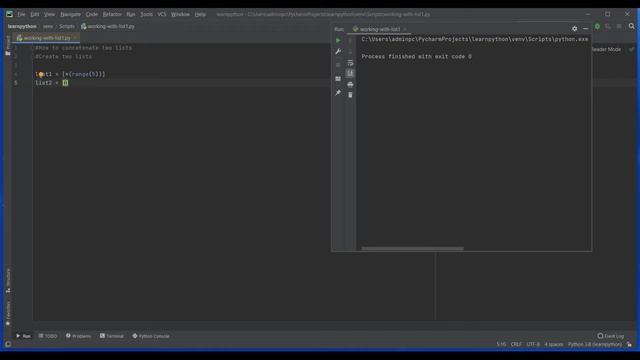Click lock icon in status bar
This screenshot has width=640, height=360.
click(x=629, y=344)
